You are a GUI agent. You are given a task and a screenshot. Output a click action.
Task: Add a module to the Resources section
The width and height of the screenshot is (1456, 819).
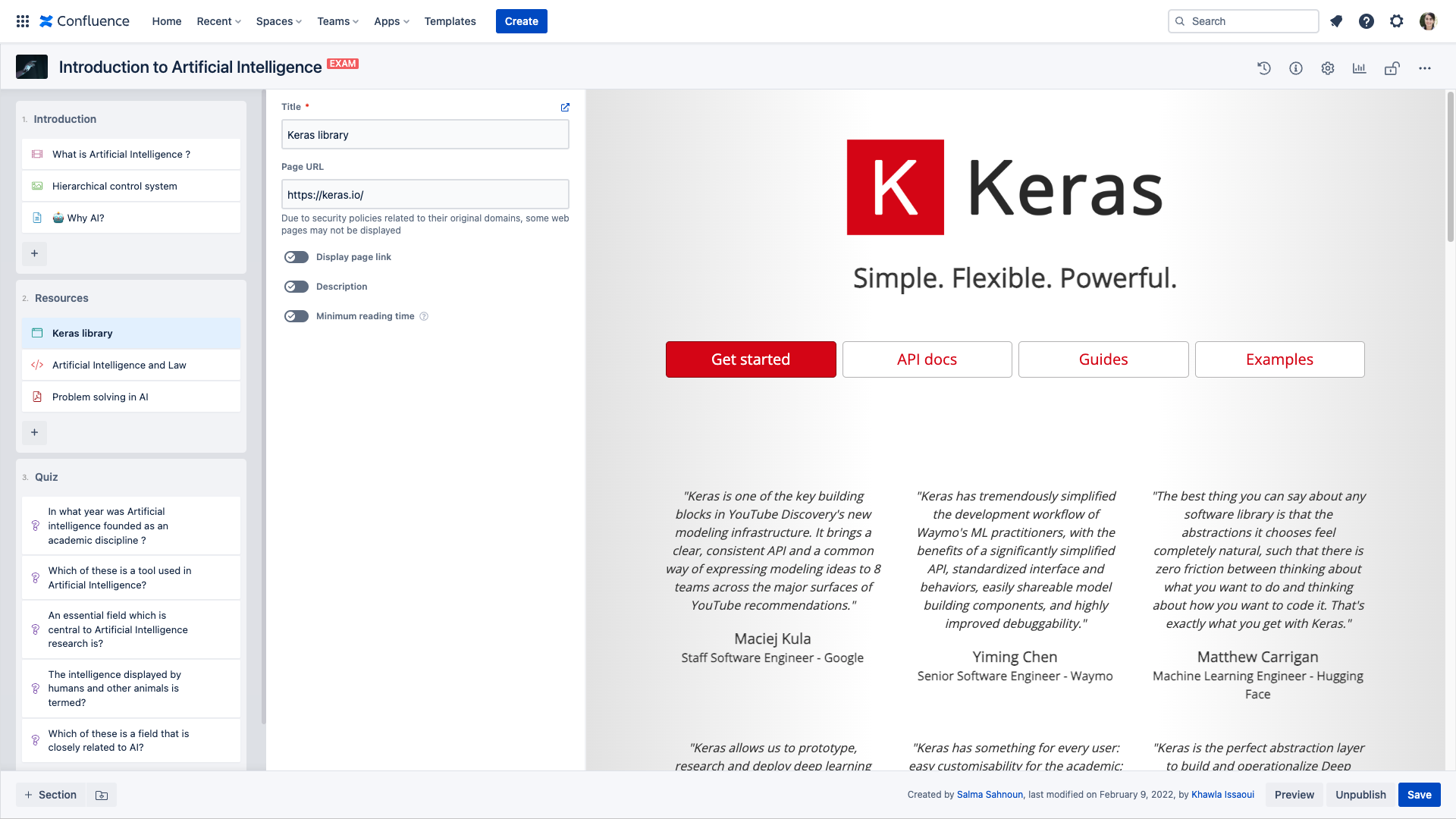(34, 432)
